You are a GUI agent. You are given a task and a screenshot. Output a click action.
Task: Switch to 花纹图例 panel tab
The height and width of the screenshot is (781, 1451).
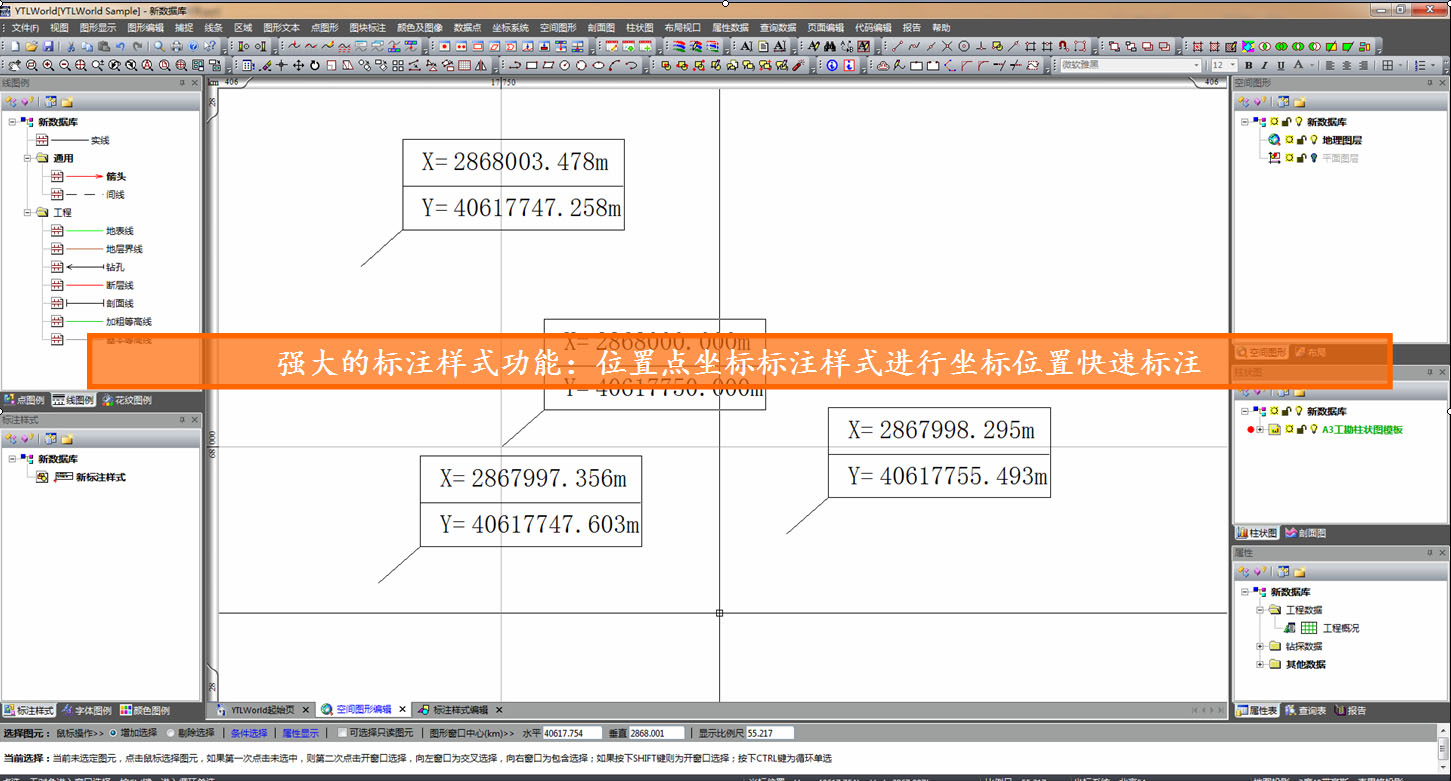(126, 400)
